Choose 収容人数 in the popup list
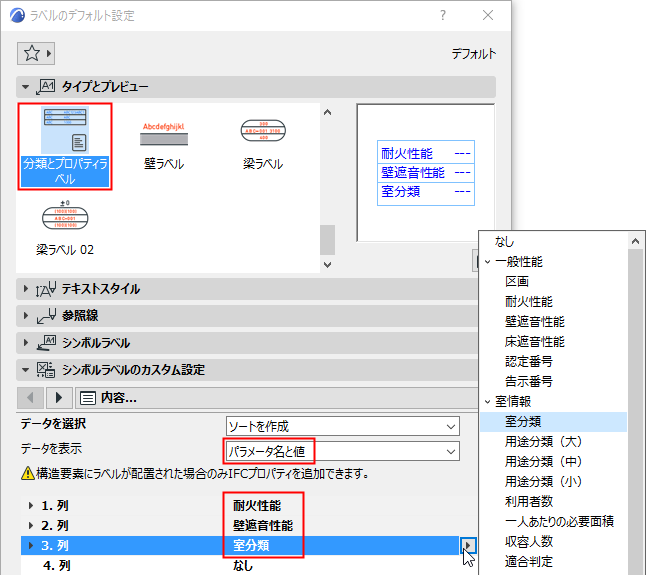Image resolution: width=646 pixels, height=575 pixels. point(529,541)
